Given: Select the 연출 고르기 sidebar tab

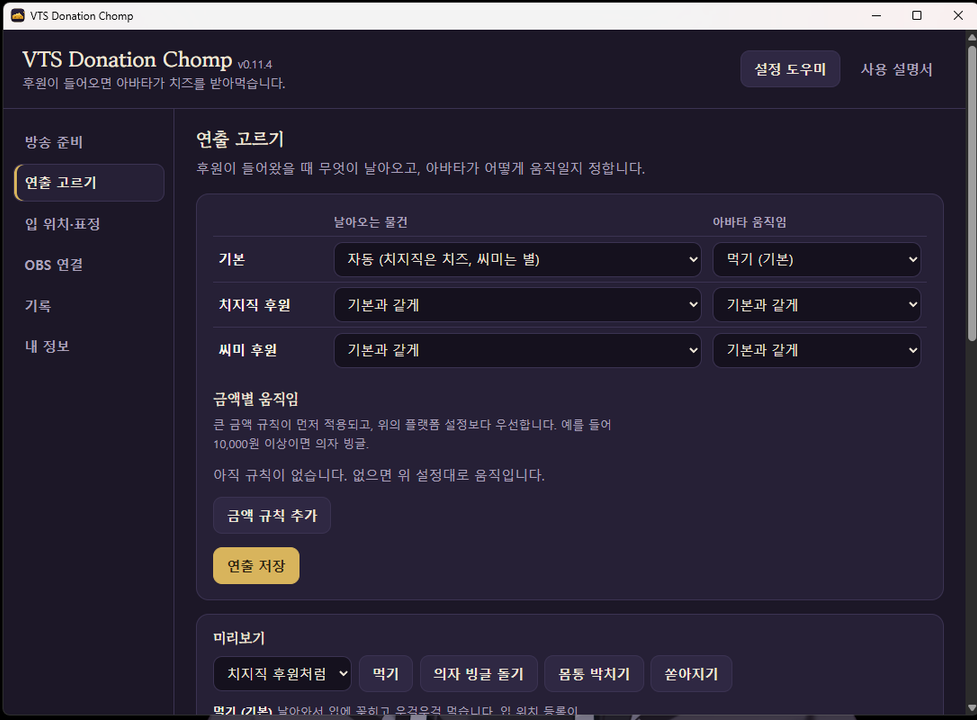Looking at the screenshot, I should (89, 182).
